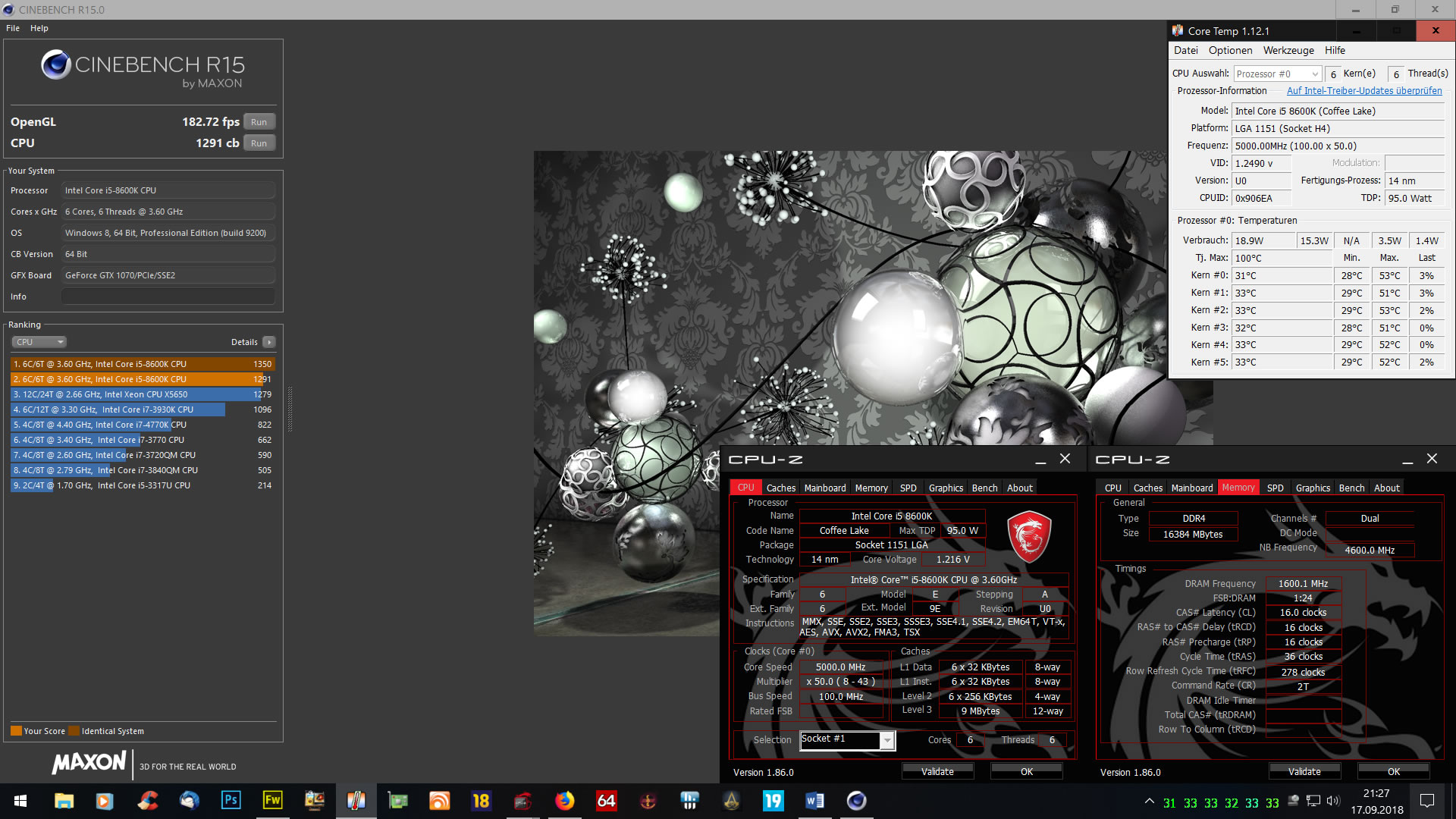Open Firefox from the taskbar
Image resolution: width=1456 pixels, height=819 pixels.
pos(564,801)
